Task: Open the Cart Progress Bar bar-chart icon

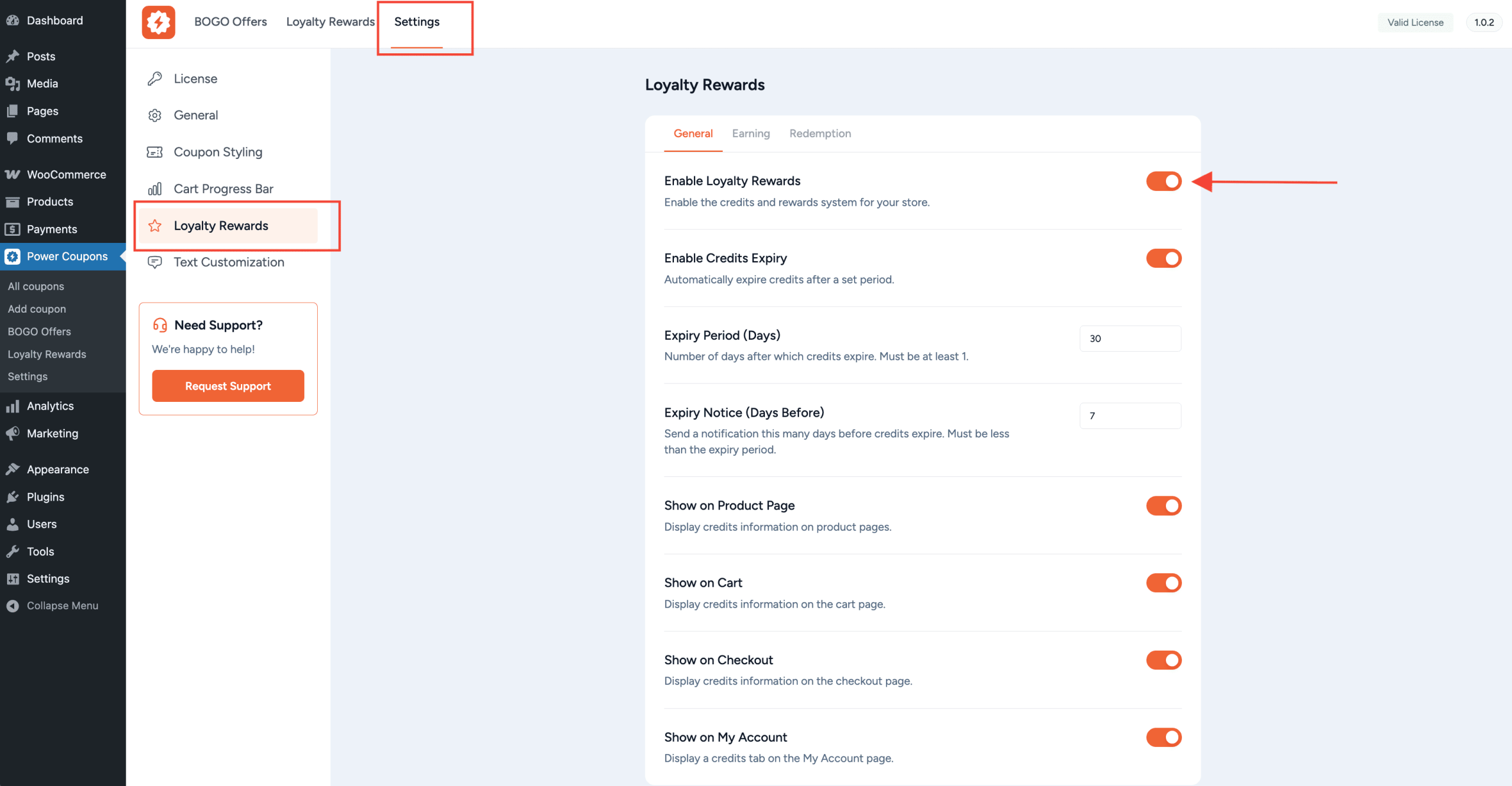Action: [x=155, y=189]
